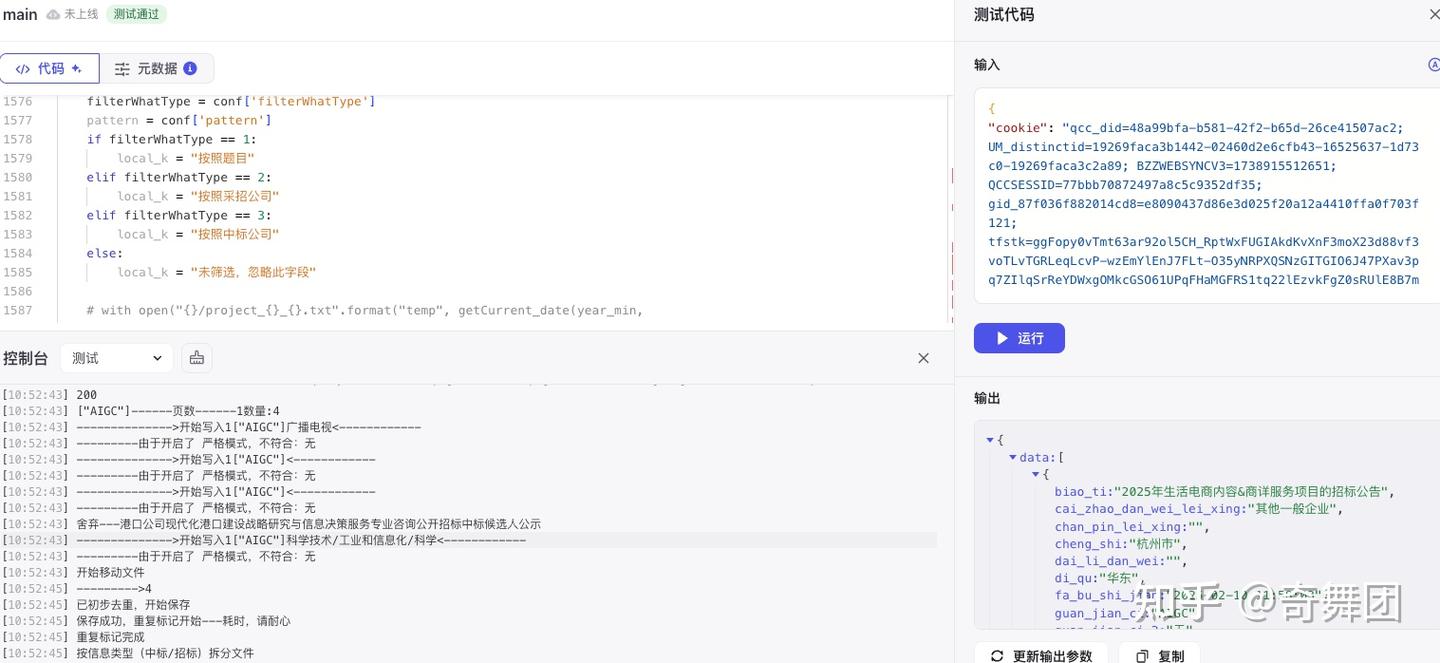Open the 测试 console dropdown
The height and width of the screenshot is (663, 1440).
pos(116,357)
